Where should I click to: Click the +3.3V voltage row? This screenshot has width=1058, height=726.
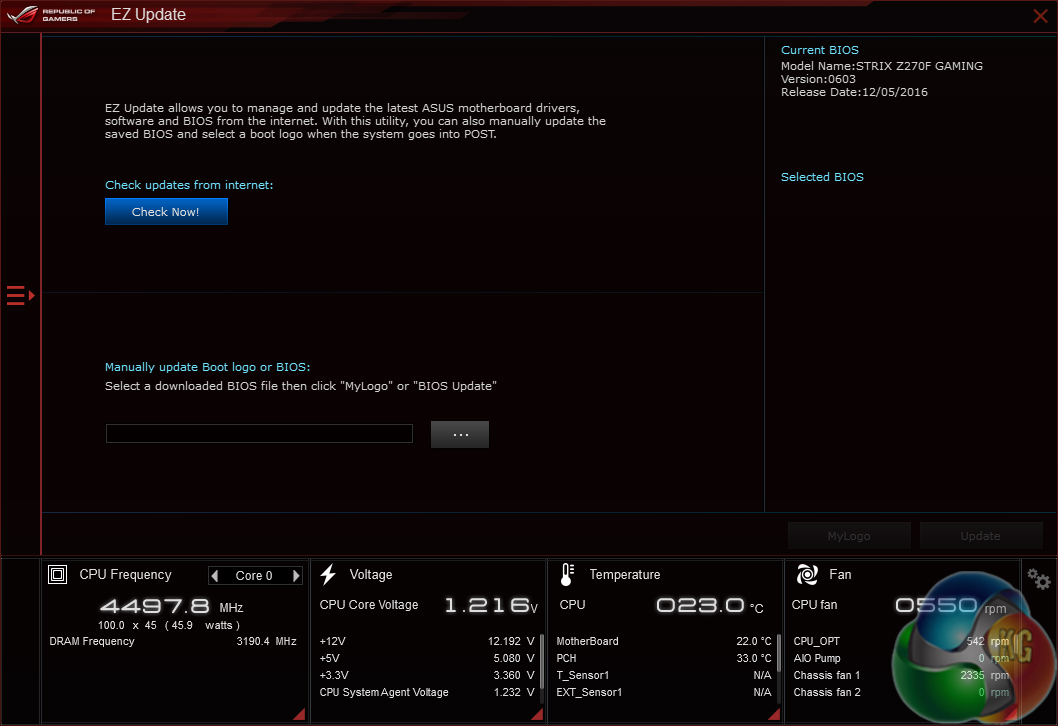coord(427,675)
